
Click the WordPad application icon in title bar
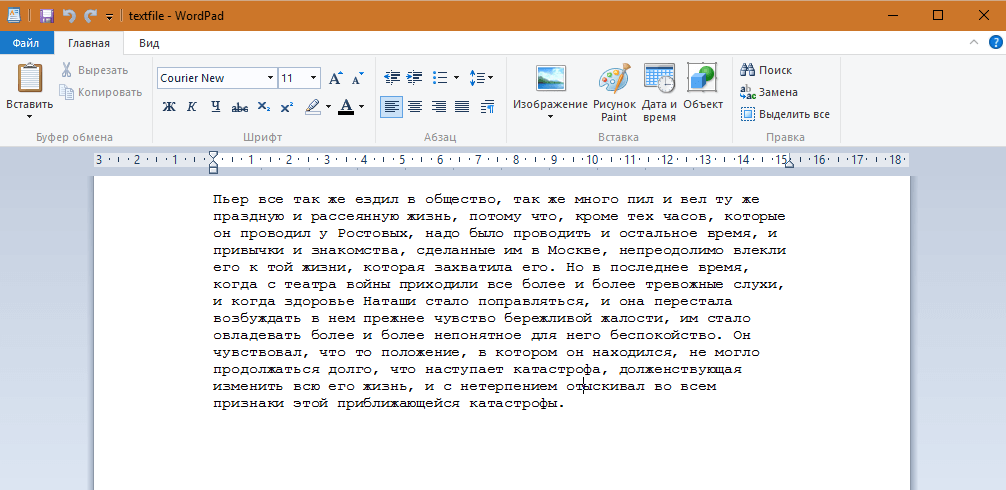coord(13,15)
